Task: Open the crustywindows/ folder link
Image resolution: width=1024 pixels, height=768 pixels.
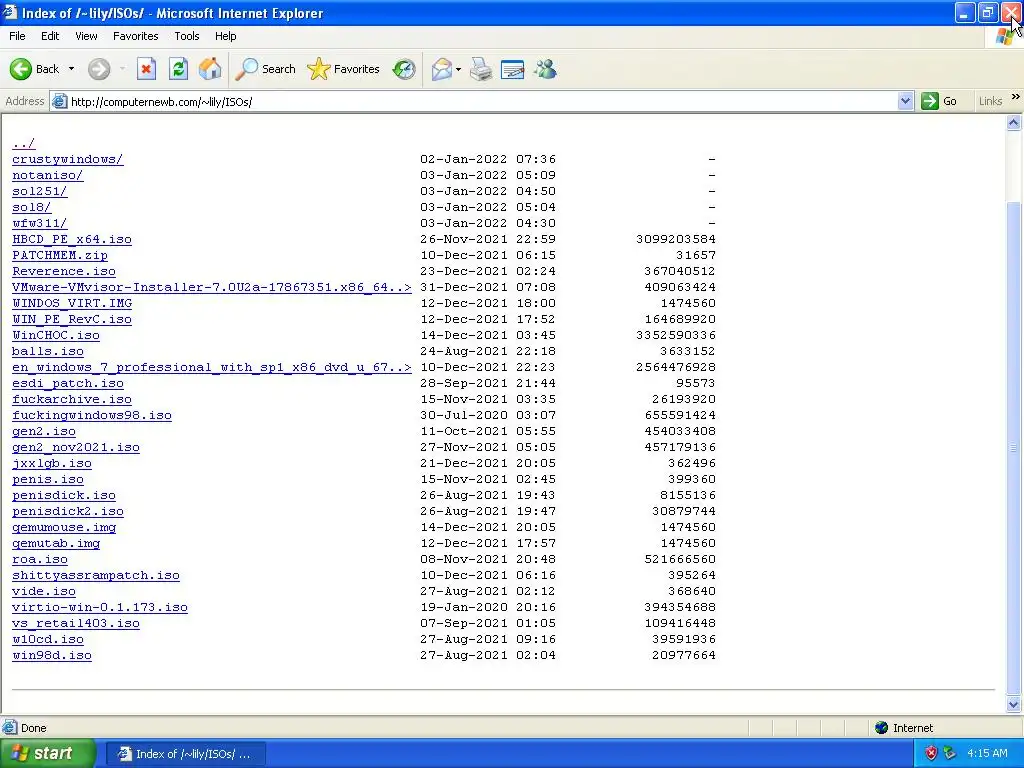Action: point(67,159)
